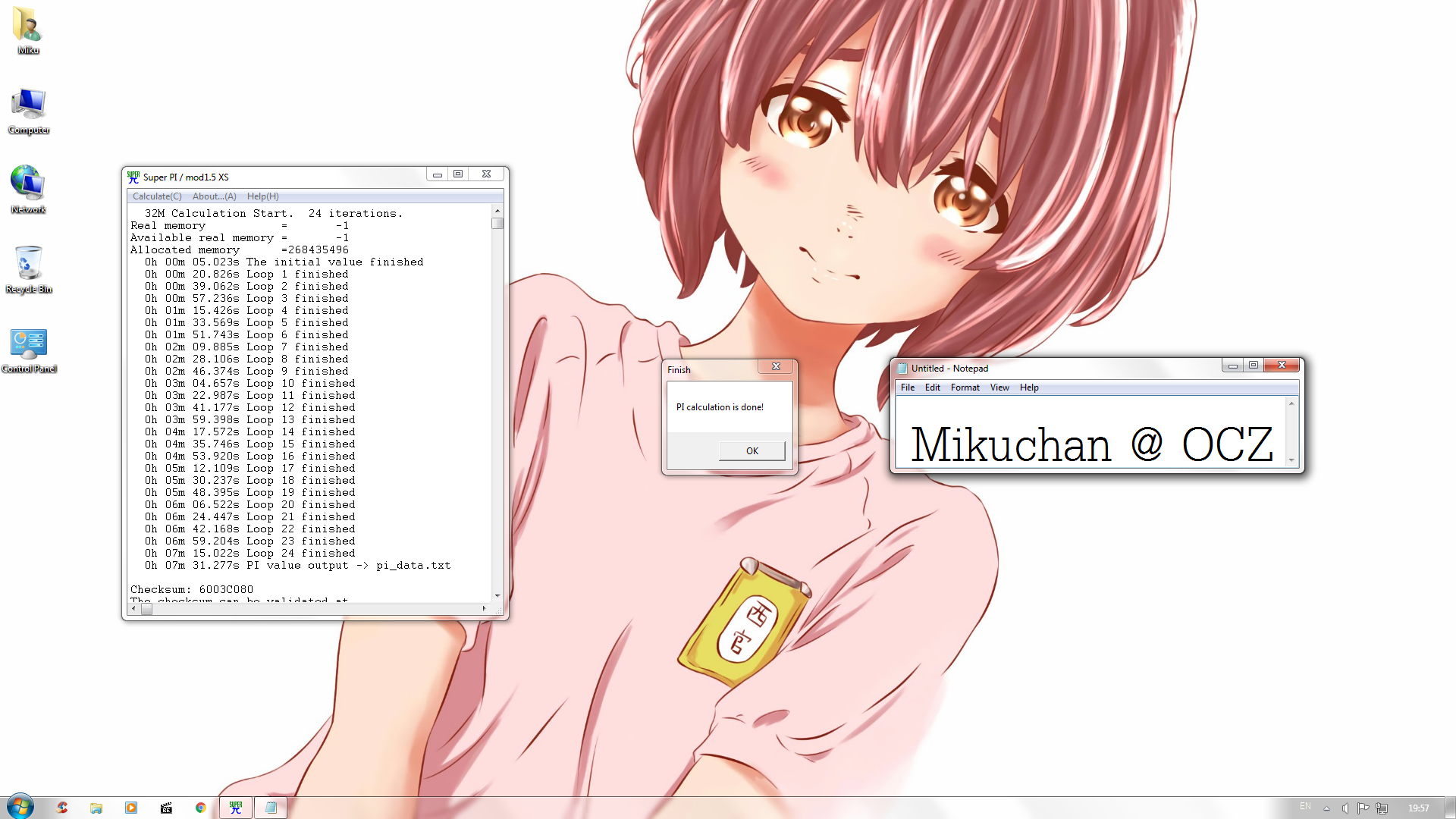The image size is (1456, 819).
Task: Click the Windows Start orb
Action: (20, 807)
